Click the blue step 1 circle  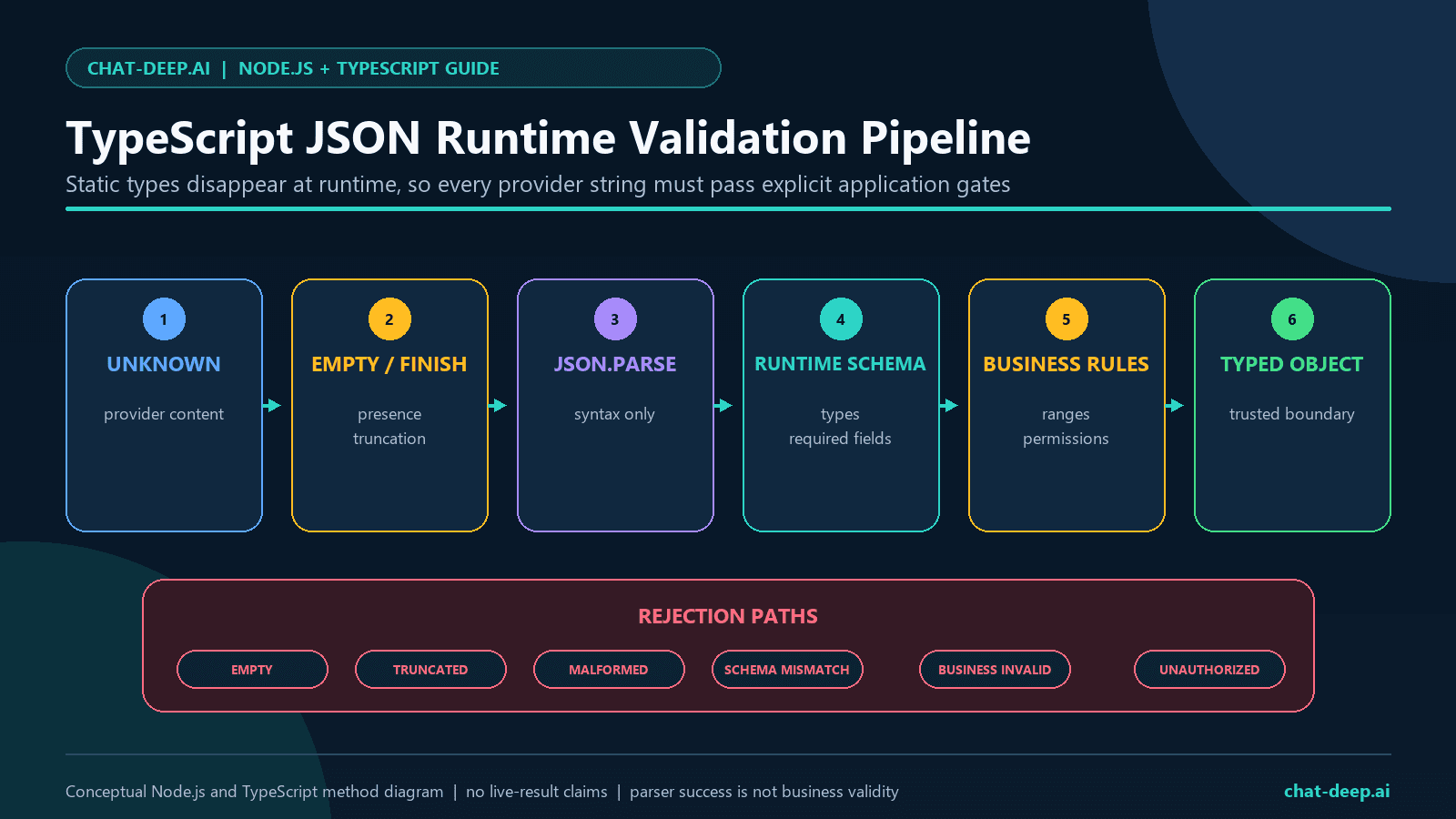(164, 319)
